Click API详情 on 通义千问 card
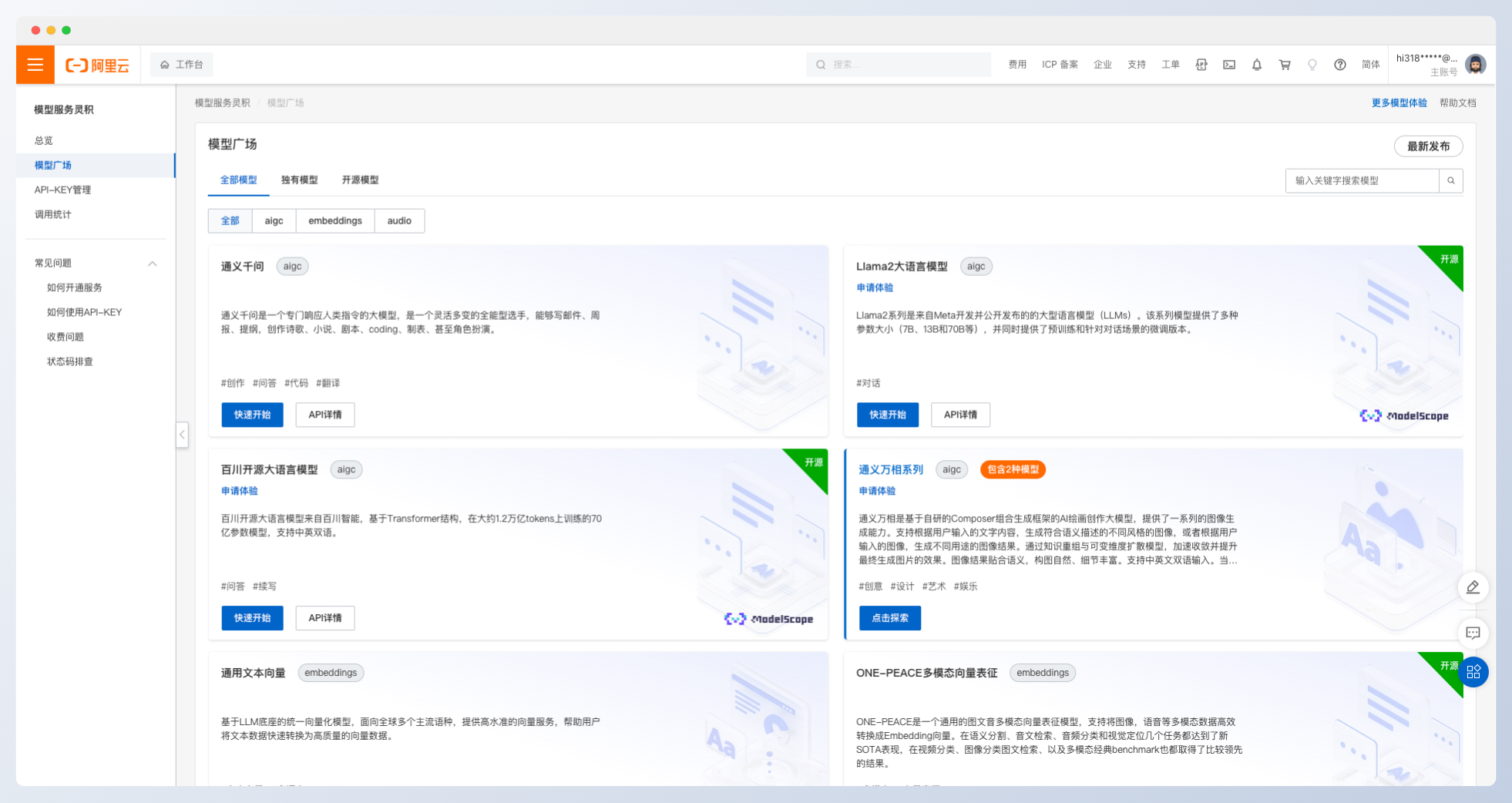This screenshot has height=803, width=1512. coord(325,415)
